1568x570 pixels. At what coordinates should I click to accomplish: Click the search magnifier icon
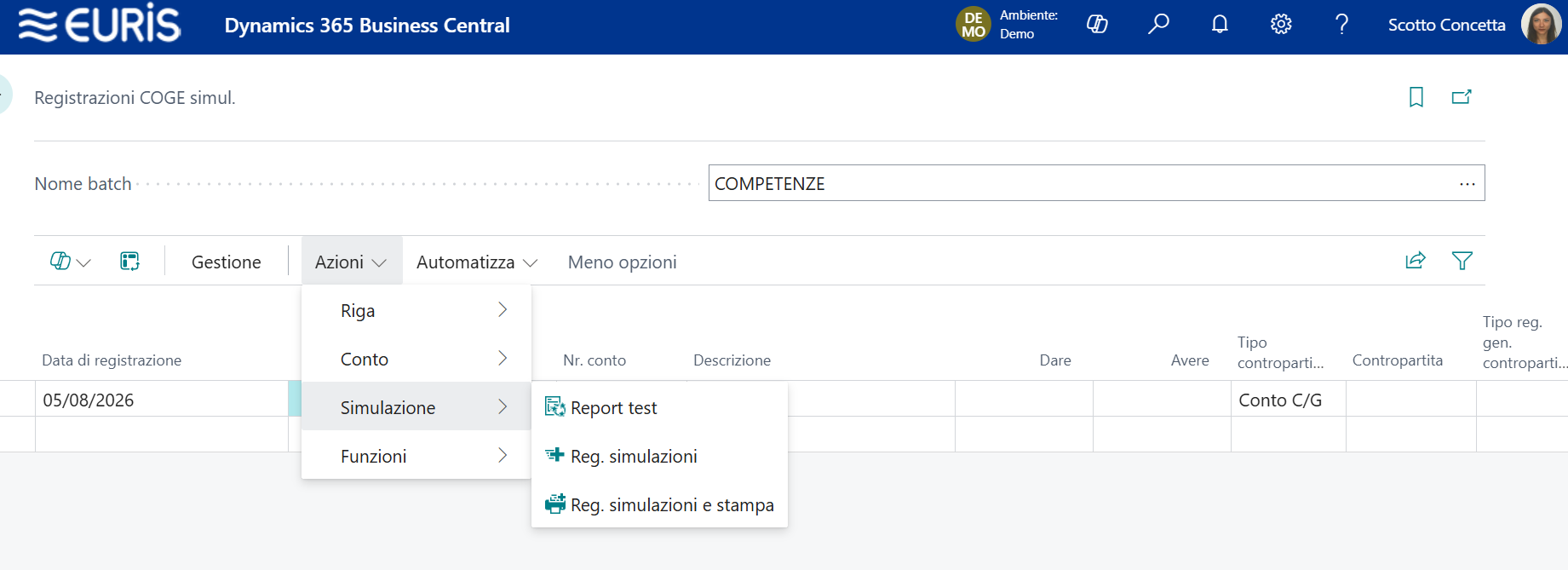1158,25
